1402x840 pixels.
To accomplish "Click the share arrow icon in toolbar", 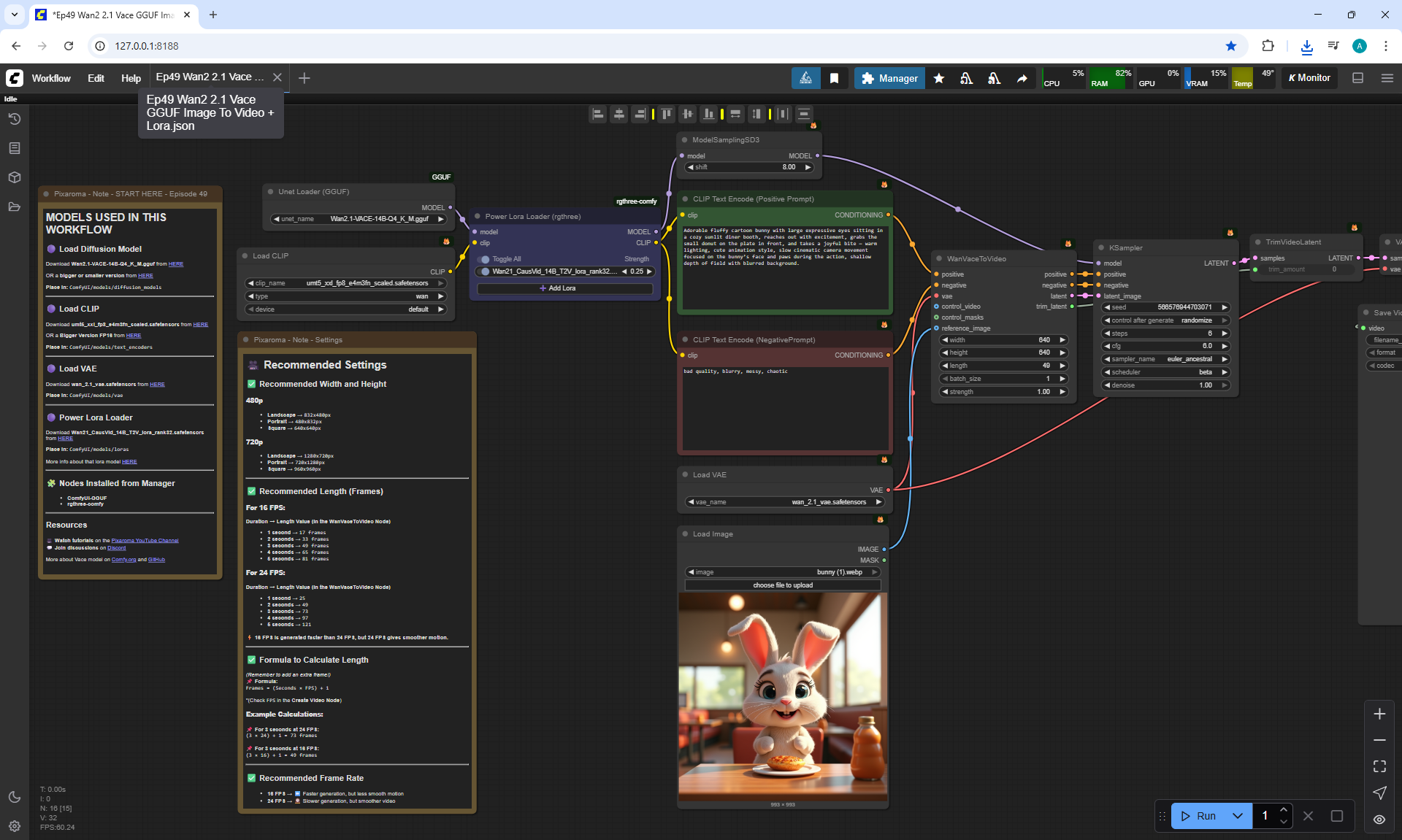I will 1022,78.
